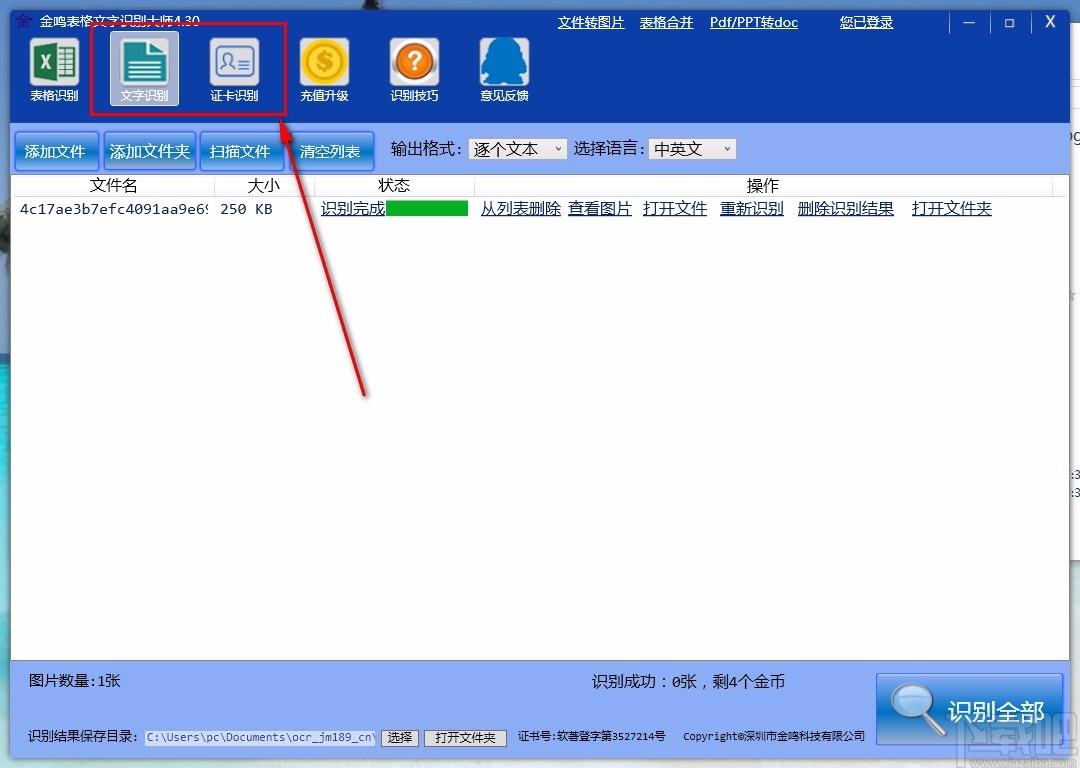Click the 证书号 certificate text

592,736
